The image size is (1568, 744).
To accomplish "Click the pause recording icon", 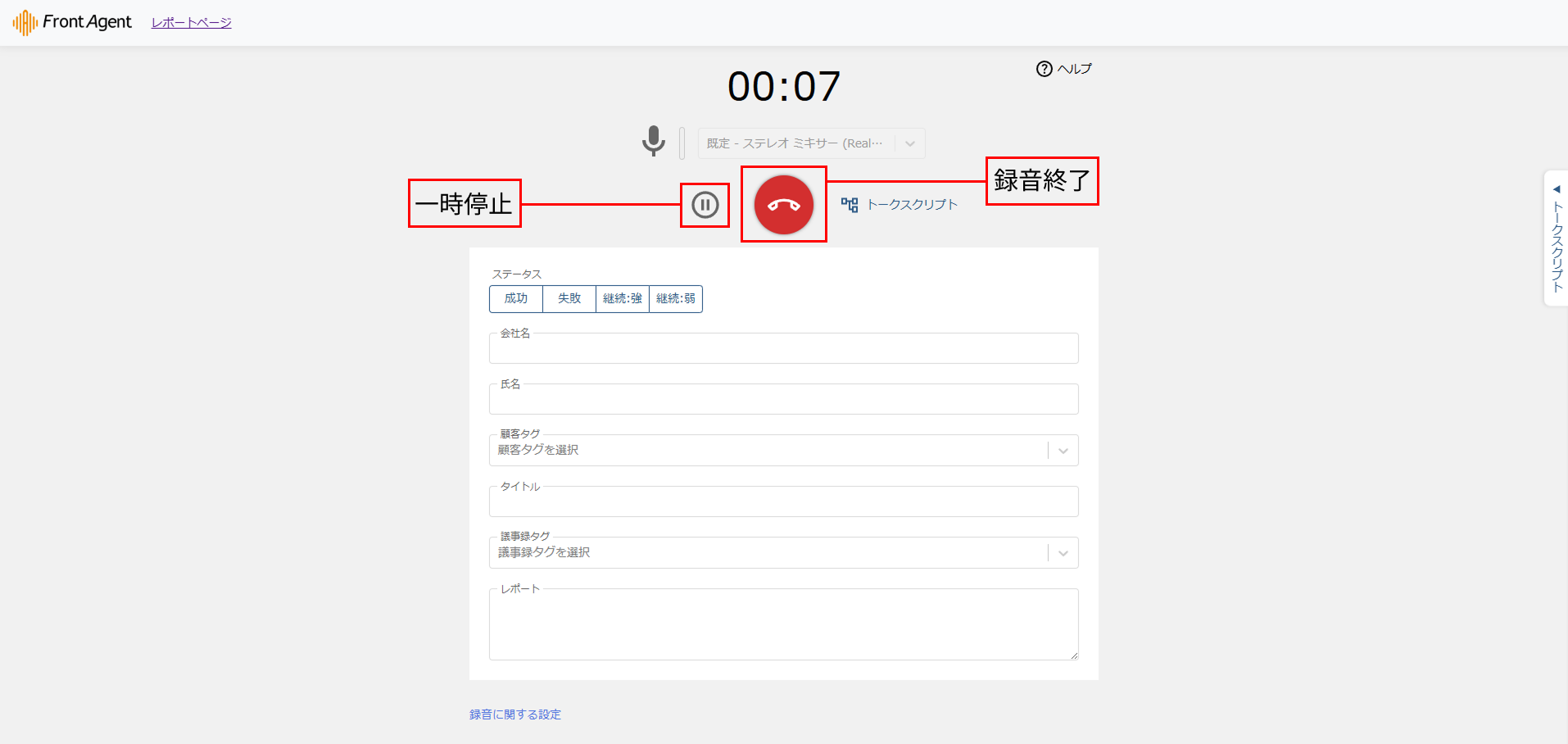I will pos(705,205).
